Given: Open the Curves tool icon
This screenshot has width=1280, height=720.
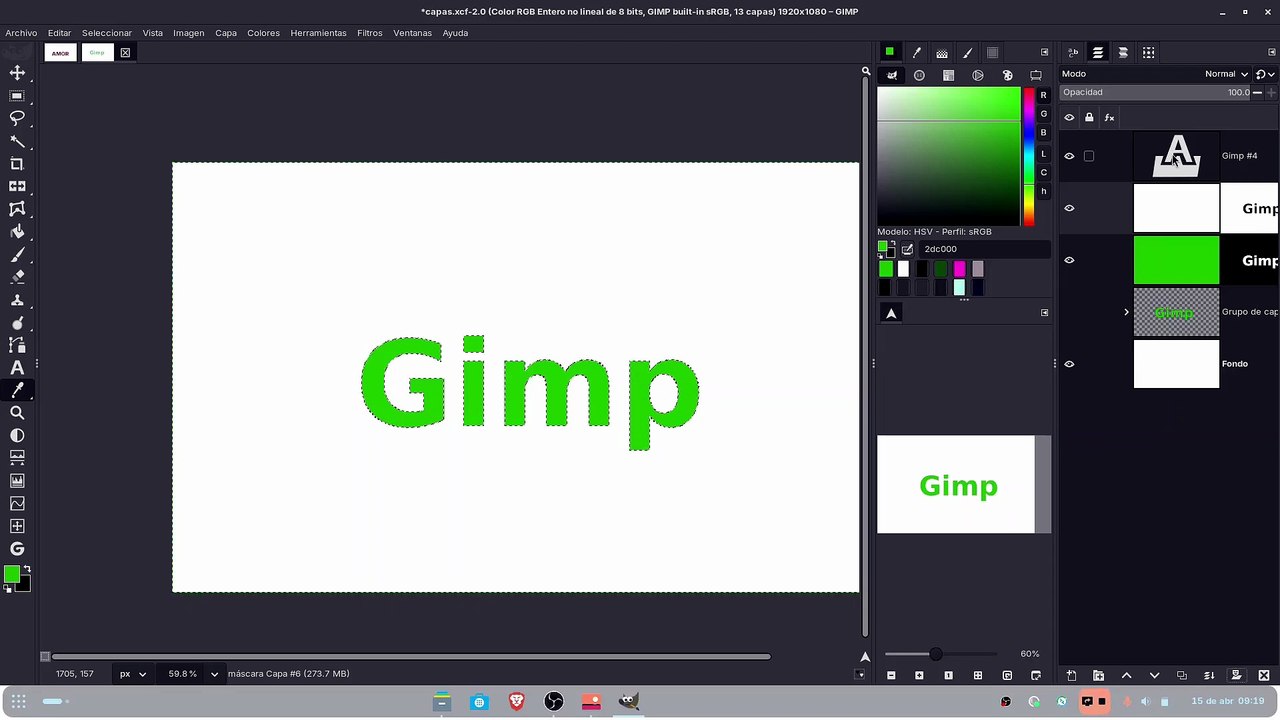Looking at the screenshot, I should tap(17, 504).
